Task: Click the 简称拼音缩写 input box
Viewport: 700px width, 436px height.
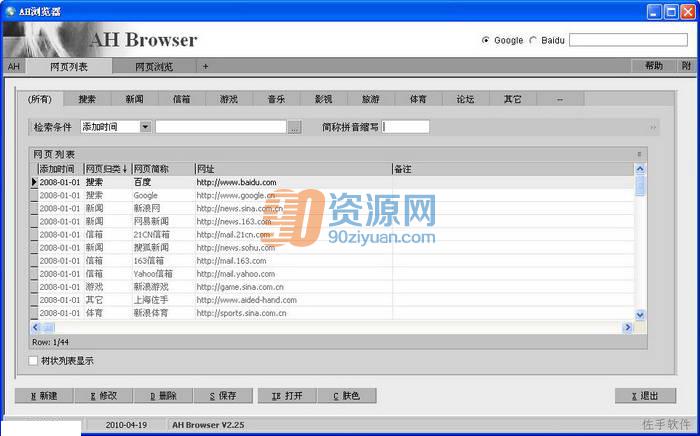Action: point(405,127)
